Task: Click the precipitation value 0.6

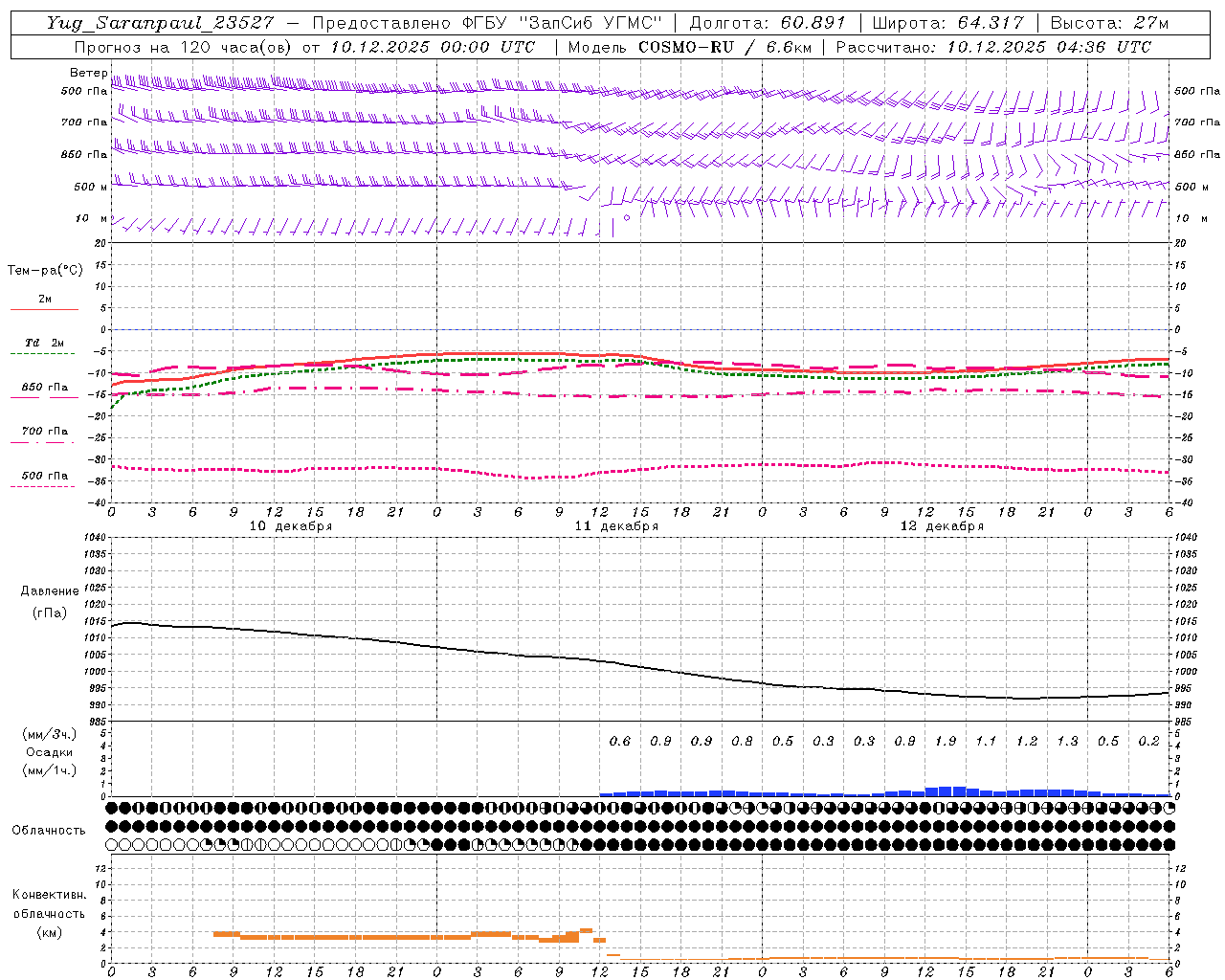Action: (x=620, y=742)
